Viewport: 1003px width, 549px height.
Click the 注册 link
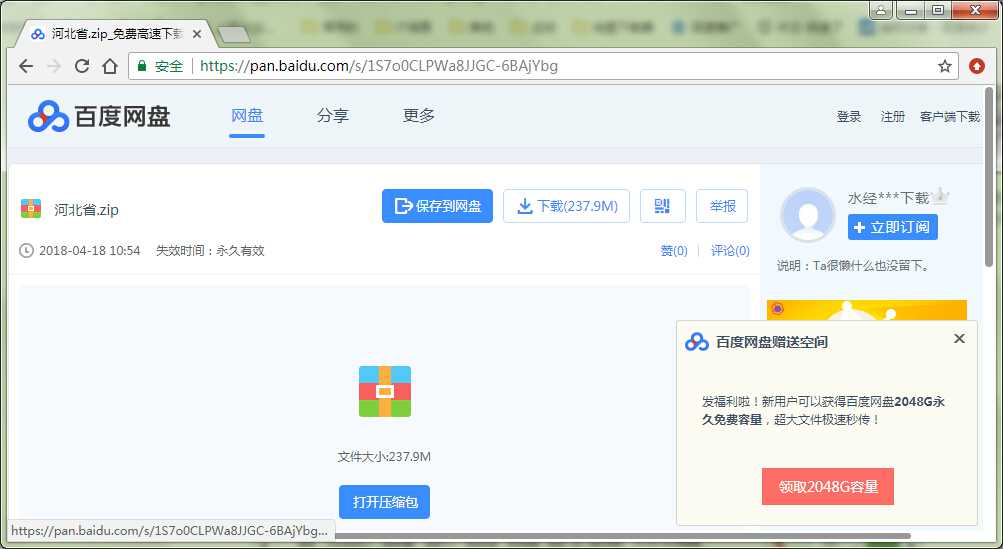[x=892, y=116]
